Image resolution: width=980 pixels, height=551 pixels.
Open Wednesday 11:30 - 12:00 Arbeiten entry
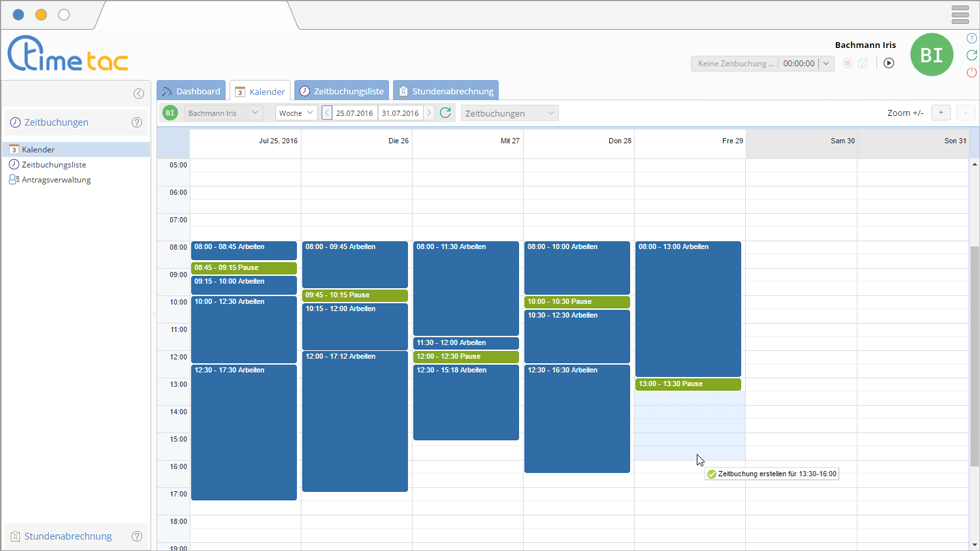466,343
